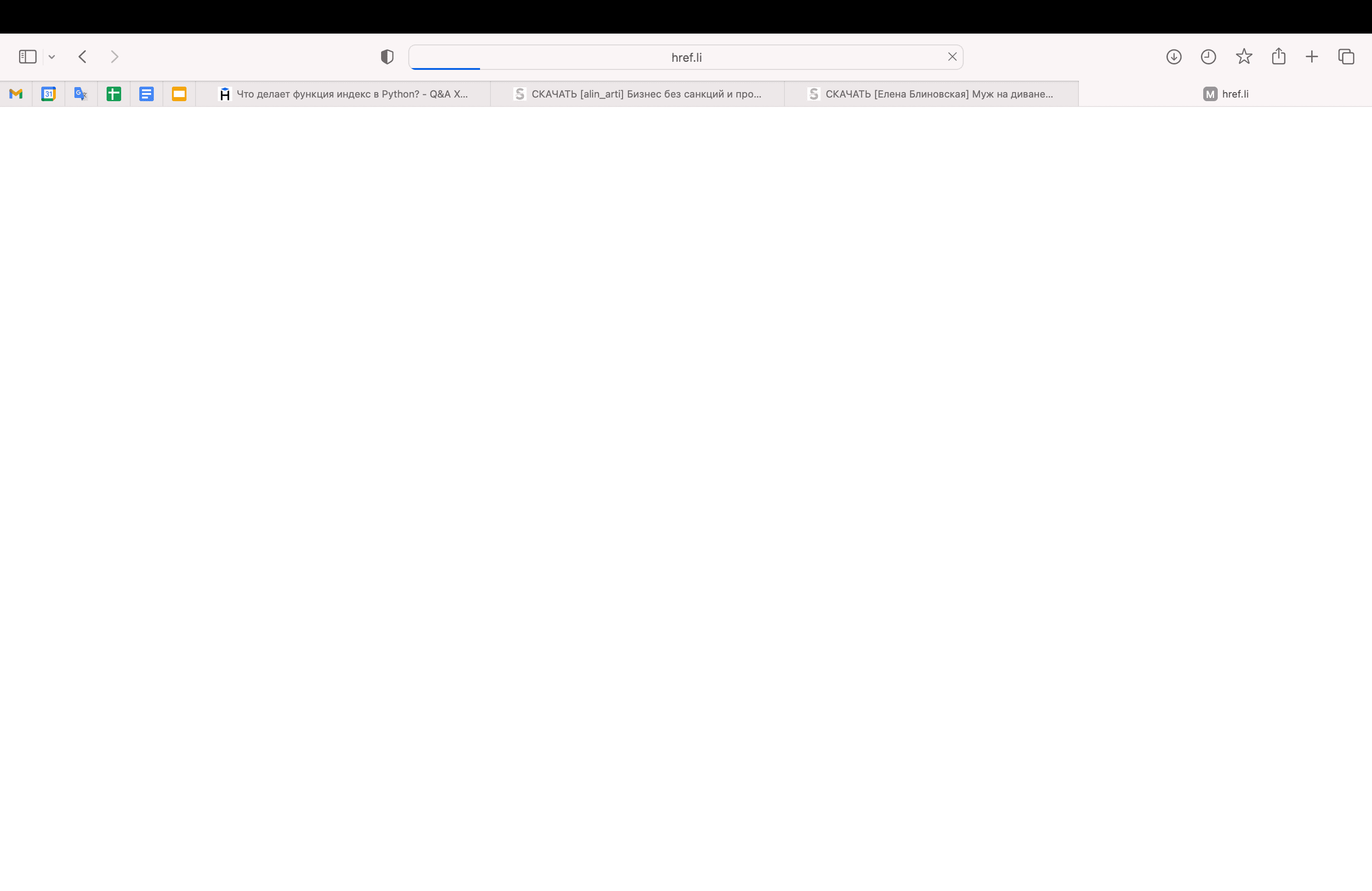This screenshot has height=891, width=1372.
Task: Click the Share button
Action: point(1278,56)
